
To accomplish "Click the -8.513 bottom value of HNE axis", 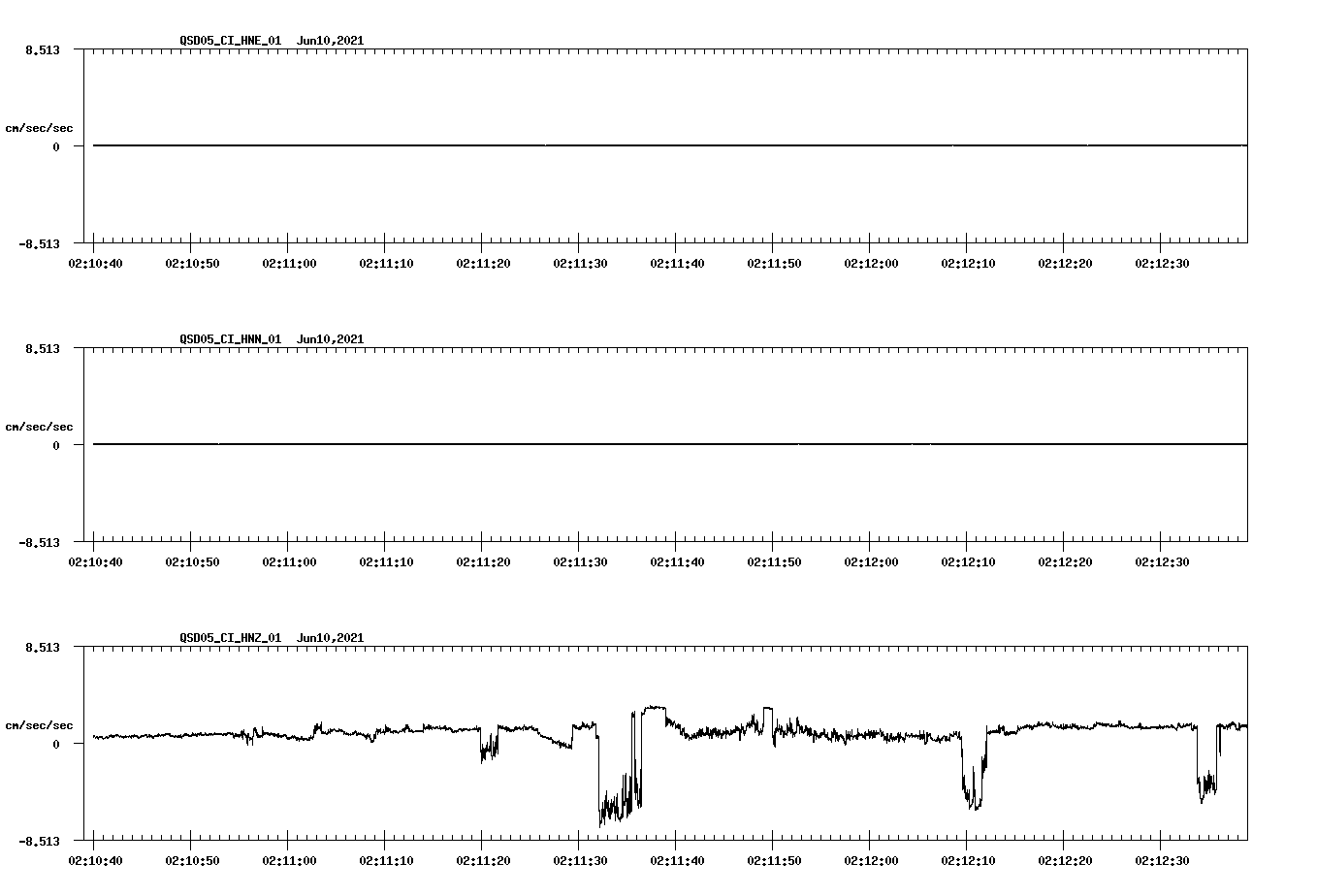I will point(40,244).
